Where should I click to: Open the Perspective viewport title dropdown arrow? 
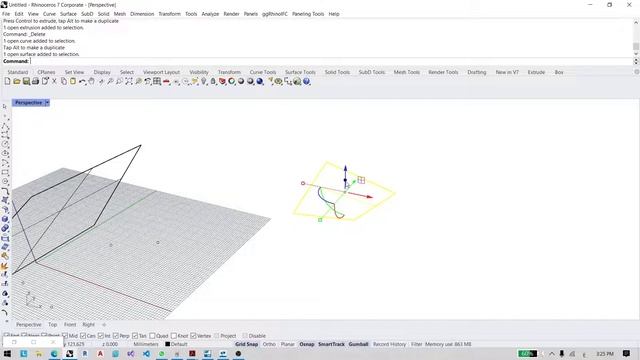(x=47, y=103)
